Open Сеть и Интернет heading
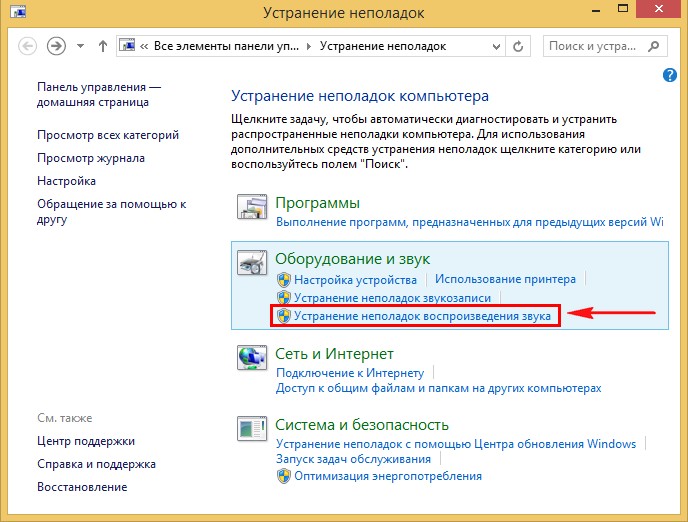 (334, 354)
